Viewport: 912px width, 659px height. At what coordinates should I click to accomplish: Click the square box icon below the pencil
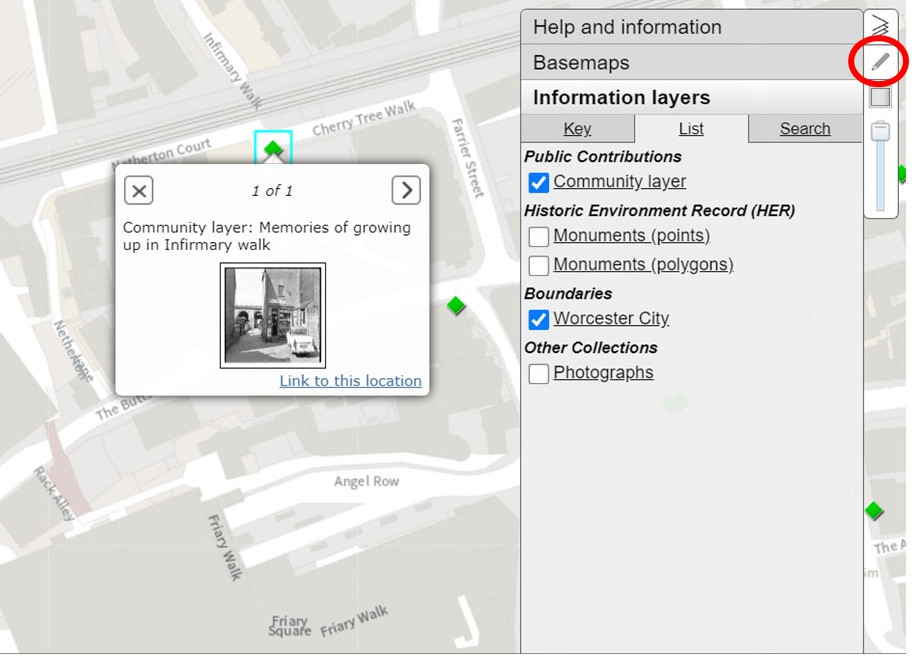[x=880, y=97]
